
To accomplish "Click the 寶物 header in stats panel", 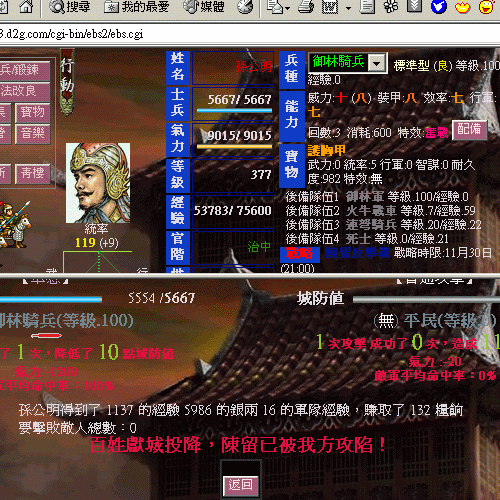I will pyautogui.click(x=292, y=166).
